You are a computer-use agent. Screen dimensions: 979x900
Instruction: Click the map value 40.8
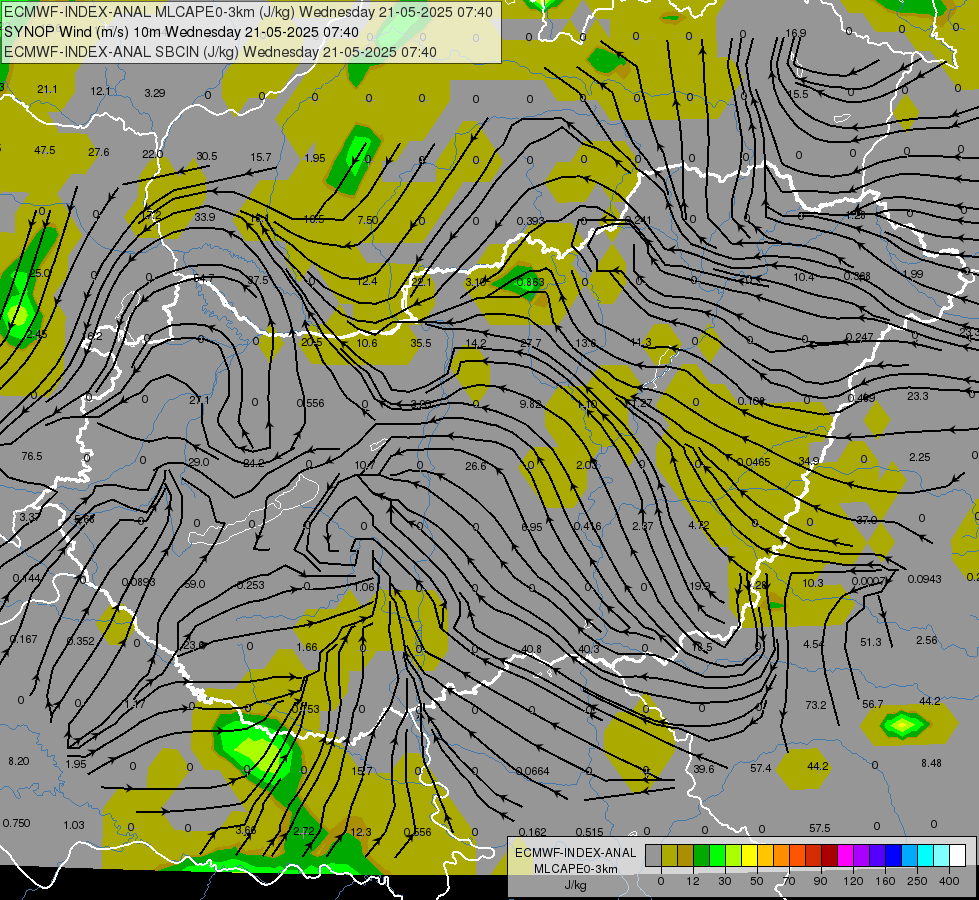pyautogui.click(x=531, y=650)
